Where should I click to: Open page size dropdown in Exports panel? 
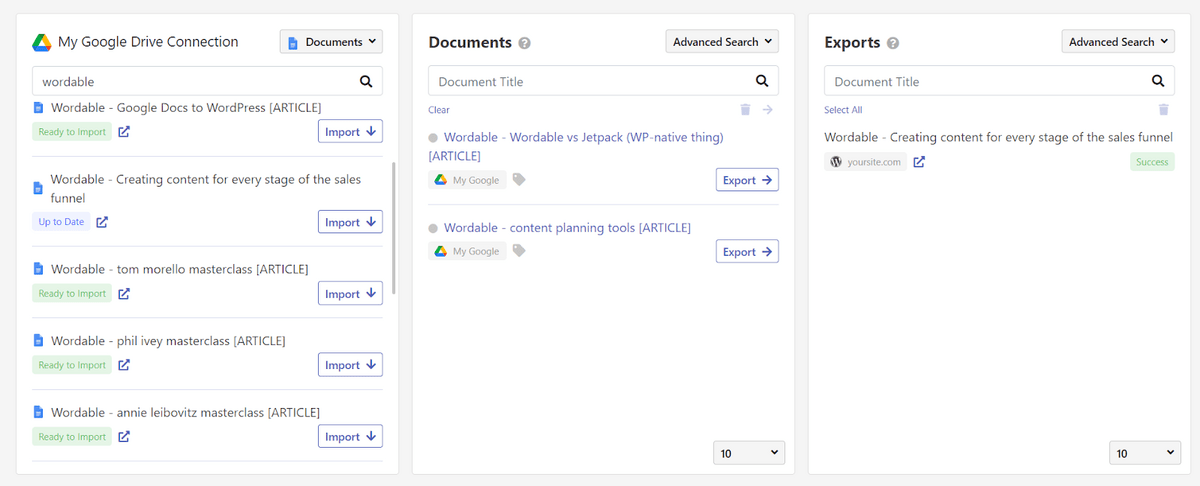[1145, 453]
